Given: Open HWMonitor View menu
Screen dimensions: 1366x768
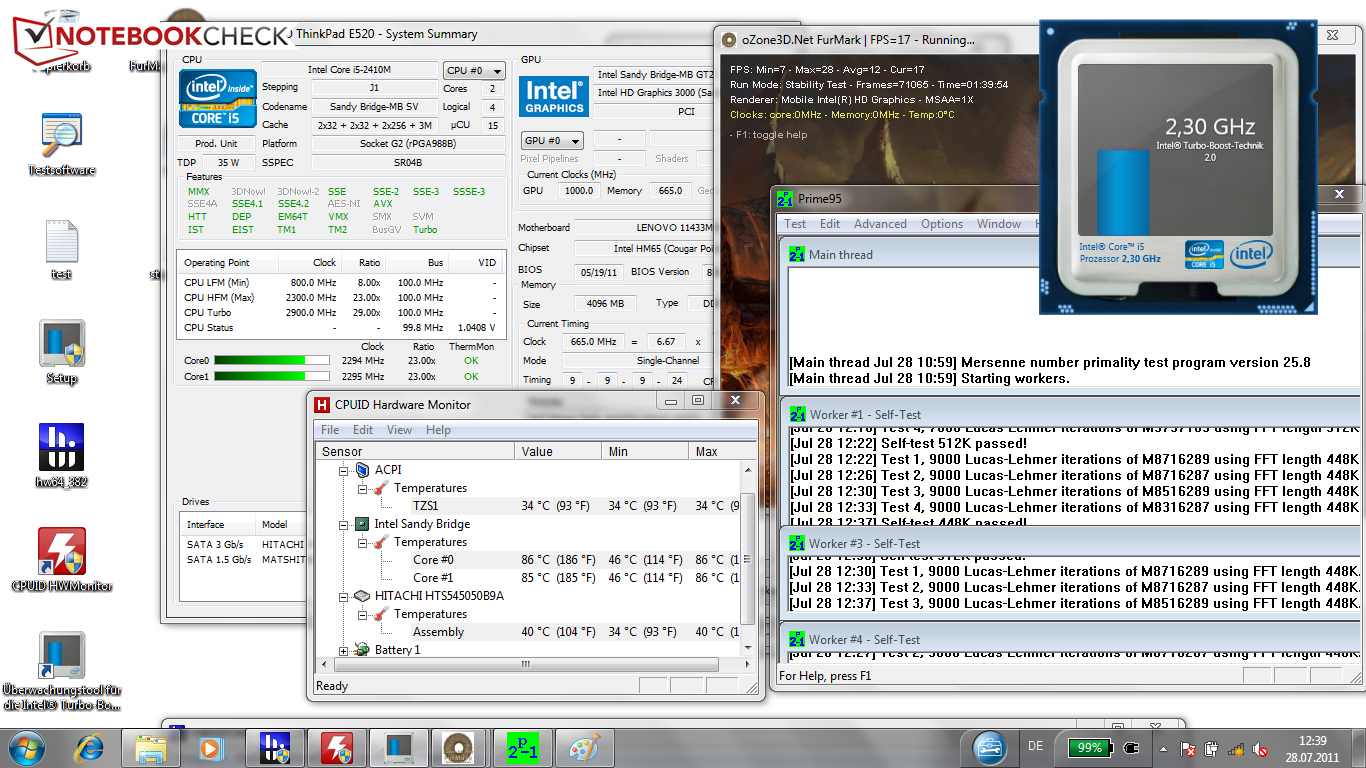Looking at the screenshot, I should pos(399,430).
